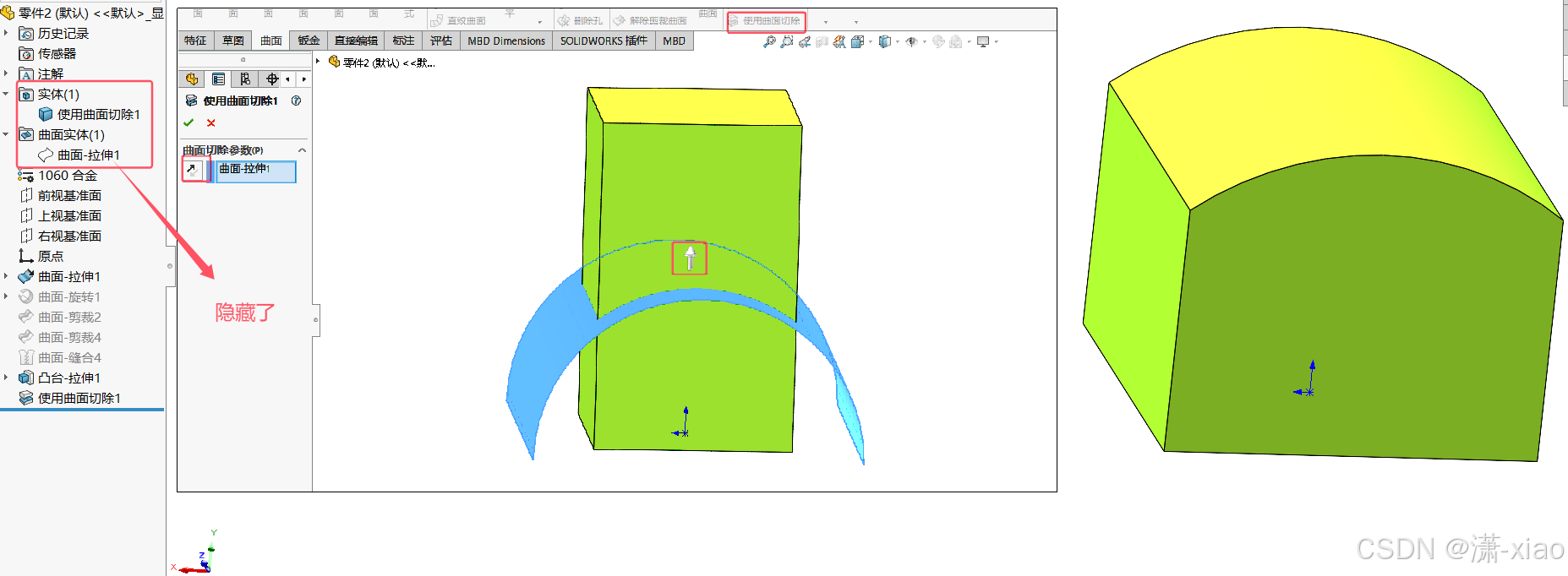The width and height of the screenshot is (1568, 576).
Task: Collapse the 曲面切除参数(P) section
Action: [x=302, y=150]
